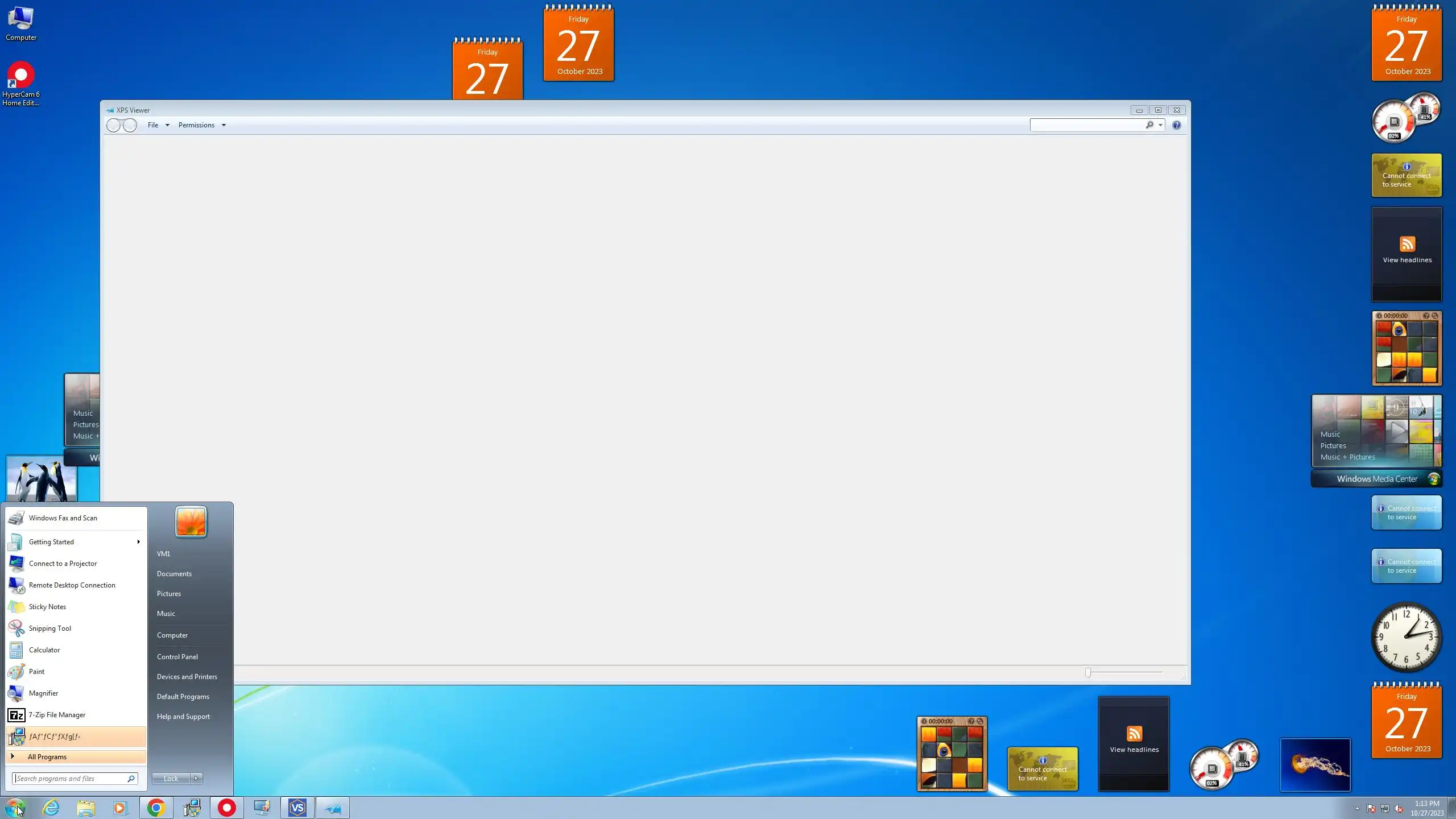The image size is (1456, 819).
Task: Click the HyperCam record taskbar icon
Action: click(x=227, y=808)
